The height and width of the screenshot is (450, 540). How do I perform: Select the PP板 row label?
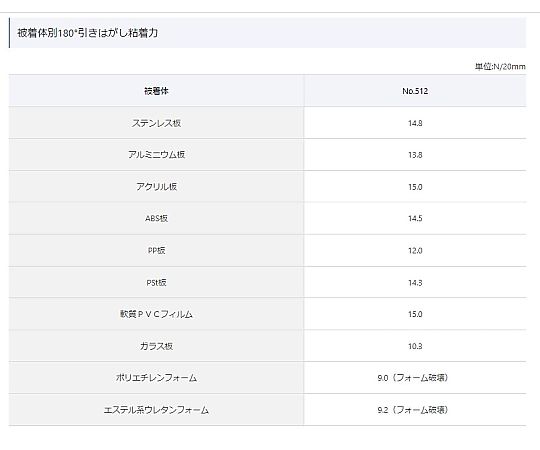(156, 250)
